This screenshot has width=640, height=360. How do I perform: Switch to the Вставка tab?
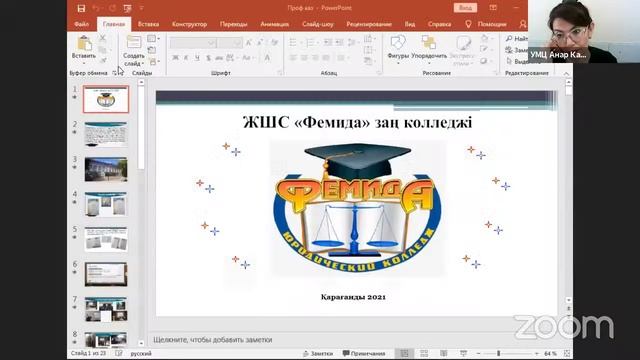click(x=148, y=24)
